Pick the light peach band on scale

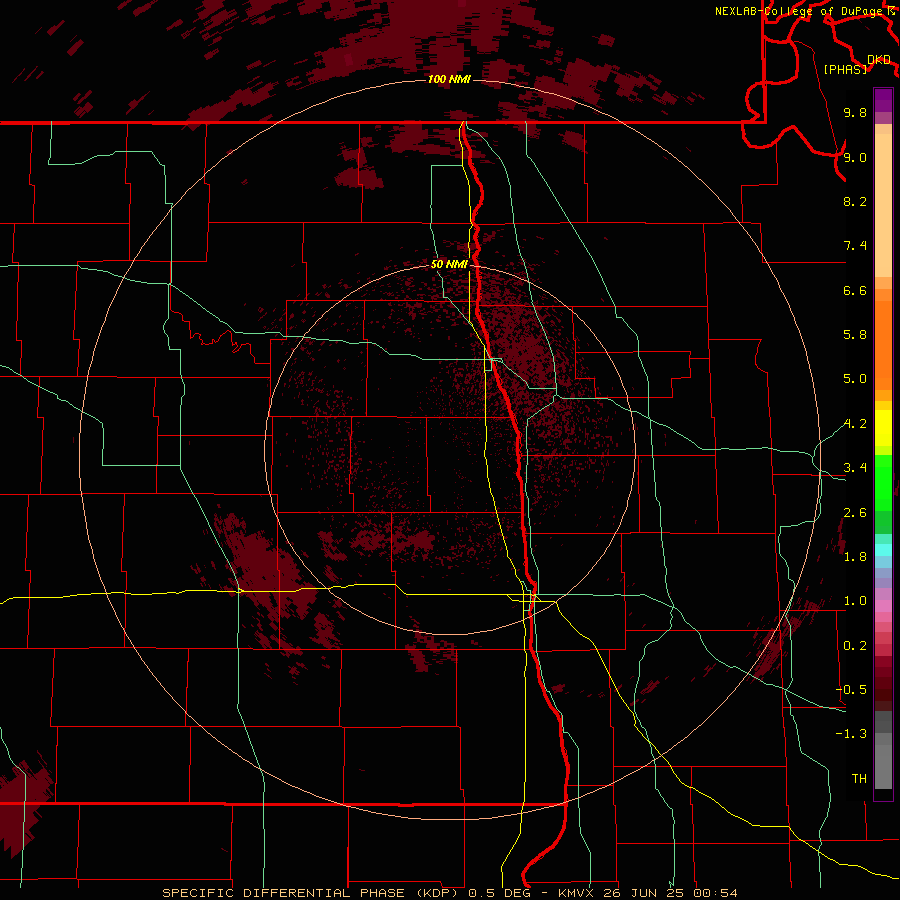[x=883, y=205]
